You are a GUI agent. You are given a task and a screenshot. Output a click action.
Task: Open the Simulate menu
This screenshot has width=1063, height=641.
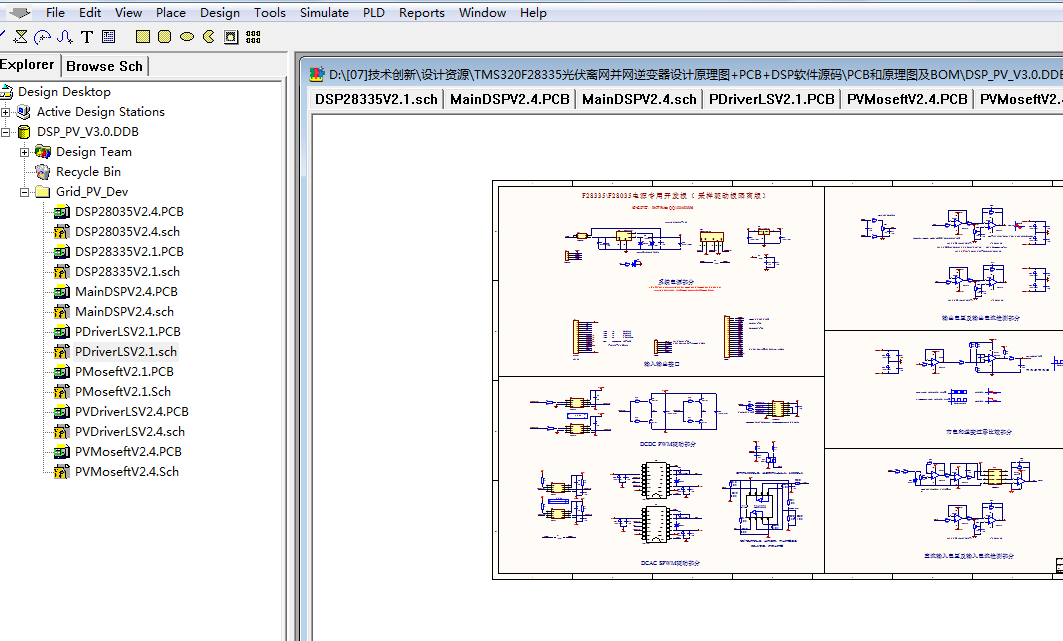(324, 12)
